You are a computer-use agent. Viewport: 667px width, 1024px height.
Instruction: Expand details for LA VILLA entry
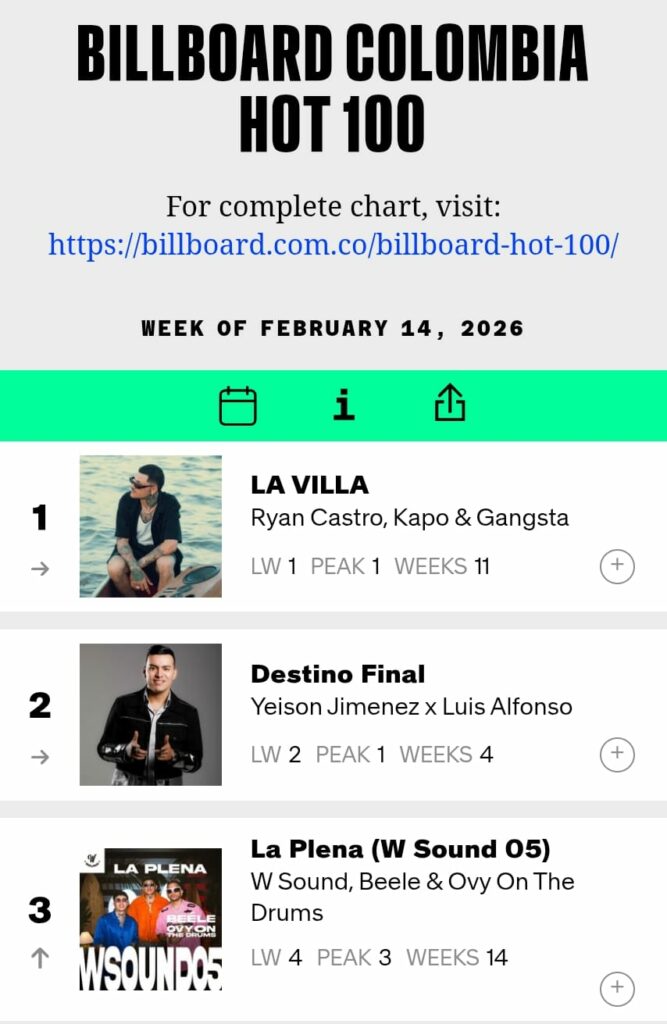[x=617, y=566]
